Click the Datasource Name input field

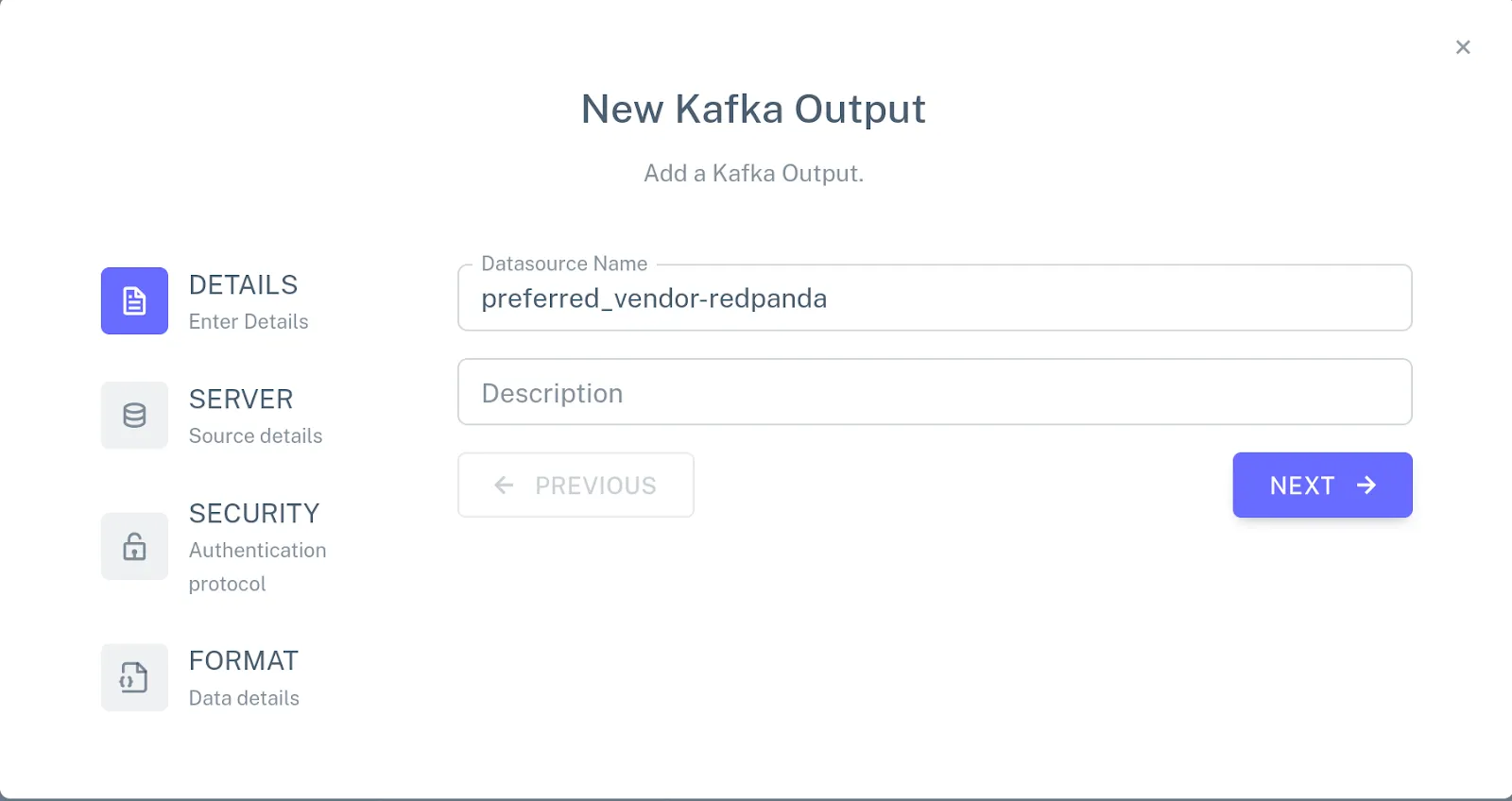tap(934, 298)
